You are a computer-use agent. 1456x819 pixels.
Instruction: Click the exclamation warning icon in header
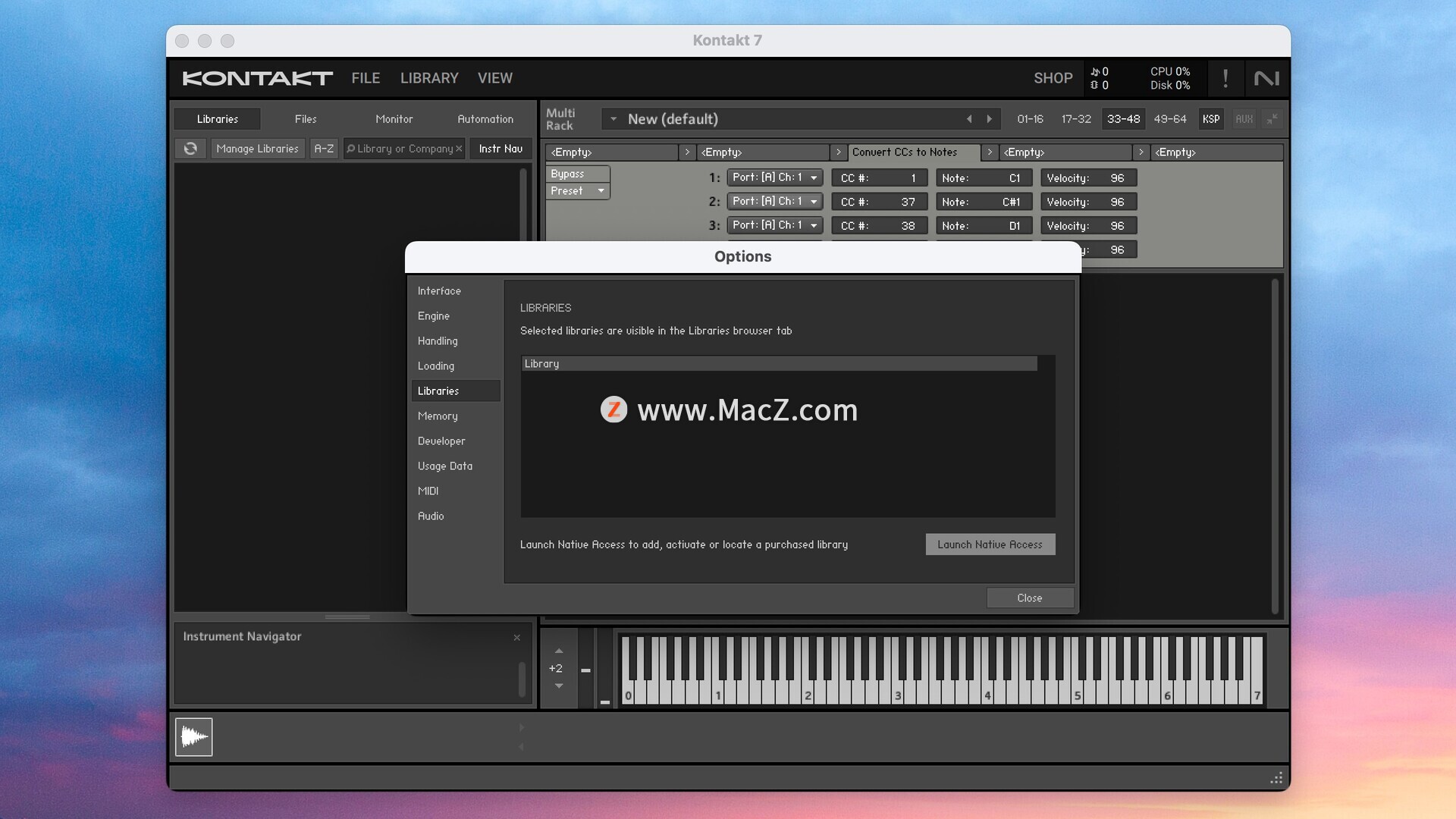point(1225,78)
